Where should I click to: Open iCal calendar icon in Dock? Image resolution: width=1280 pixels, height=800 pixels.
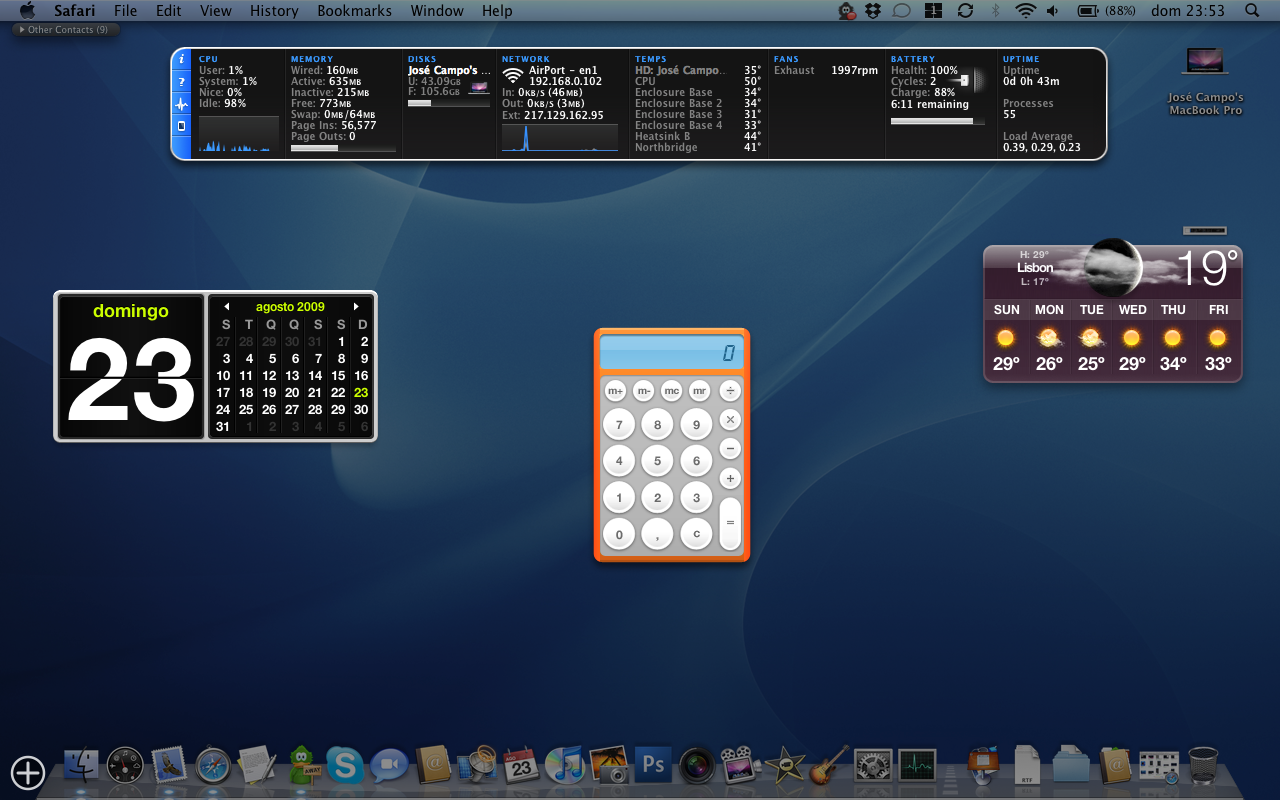(521, 765)
